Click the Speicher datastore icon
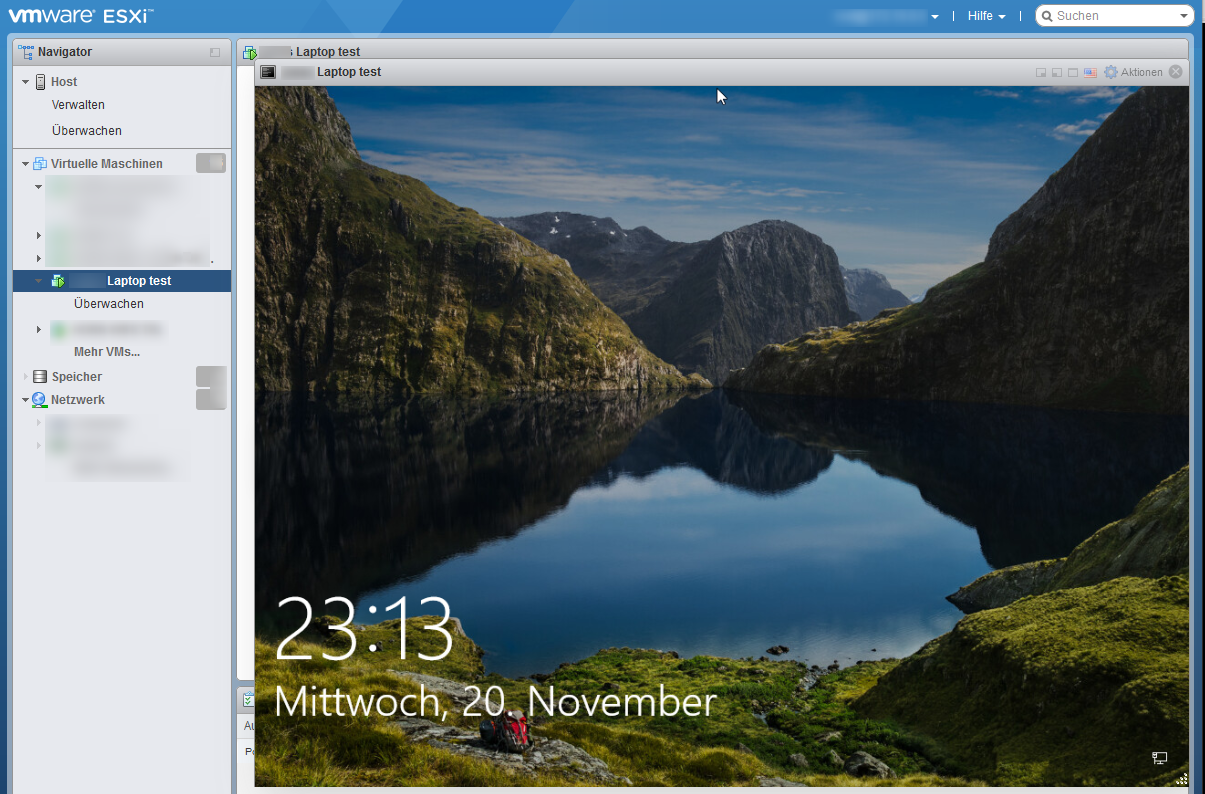1205x794 pixels. tap(40, 377)
